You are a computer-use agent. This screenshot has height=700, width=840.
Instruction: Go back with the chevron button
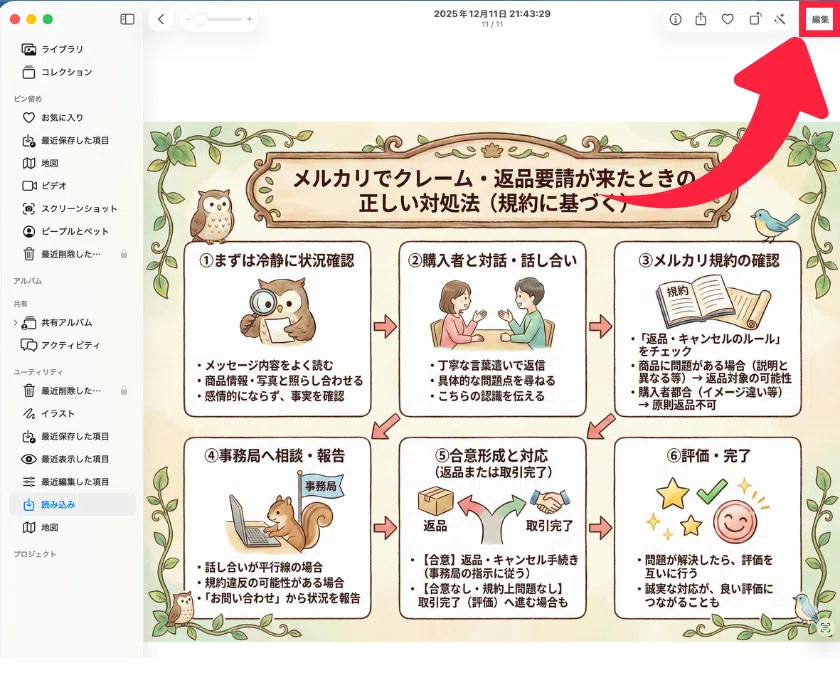[161, 19]
